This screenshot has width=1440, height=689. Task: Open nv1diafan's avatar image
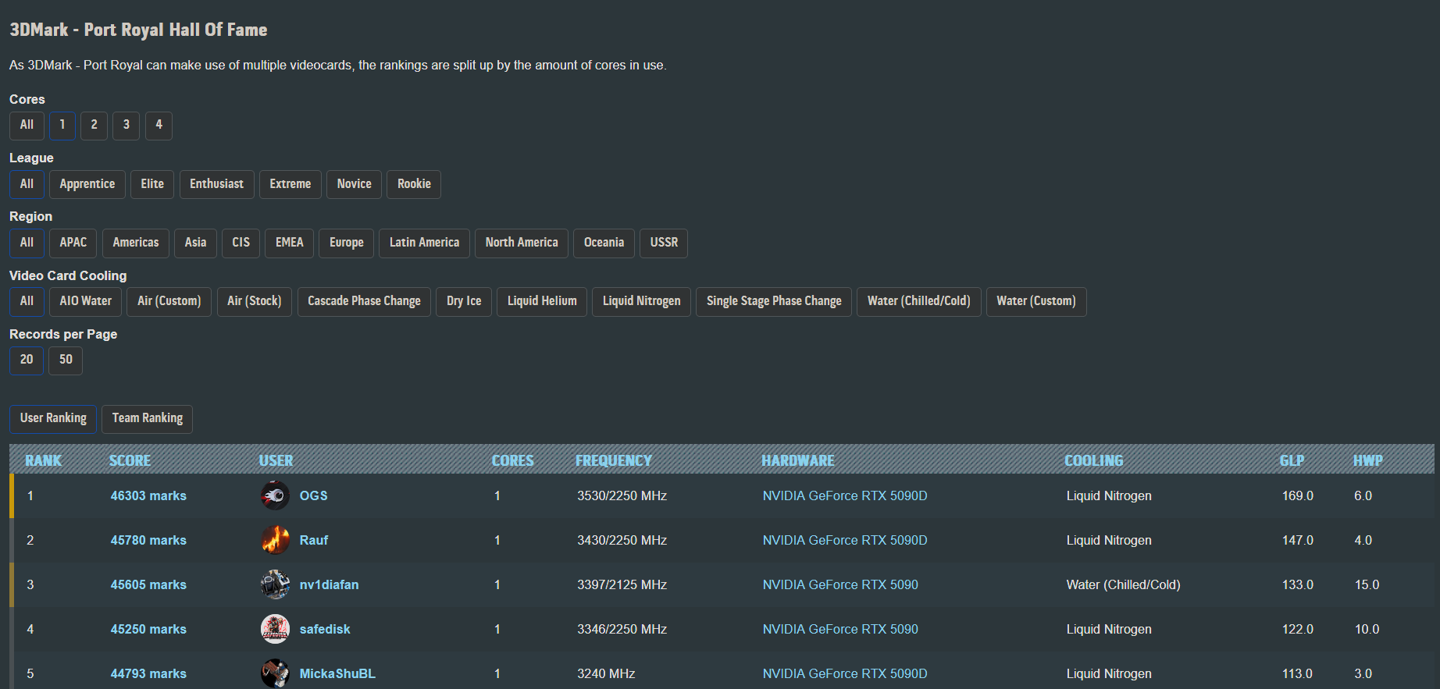point(275,584)
